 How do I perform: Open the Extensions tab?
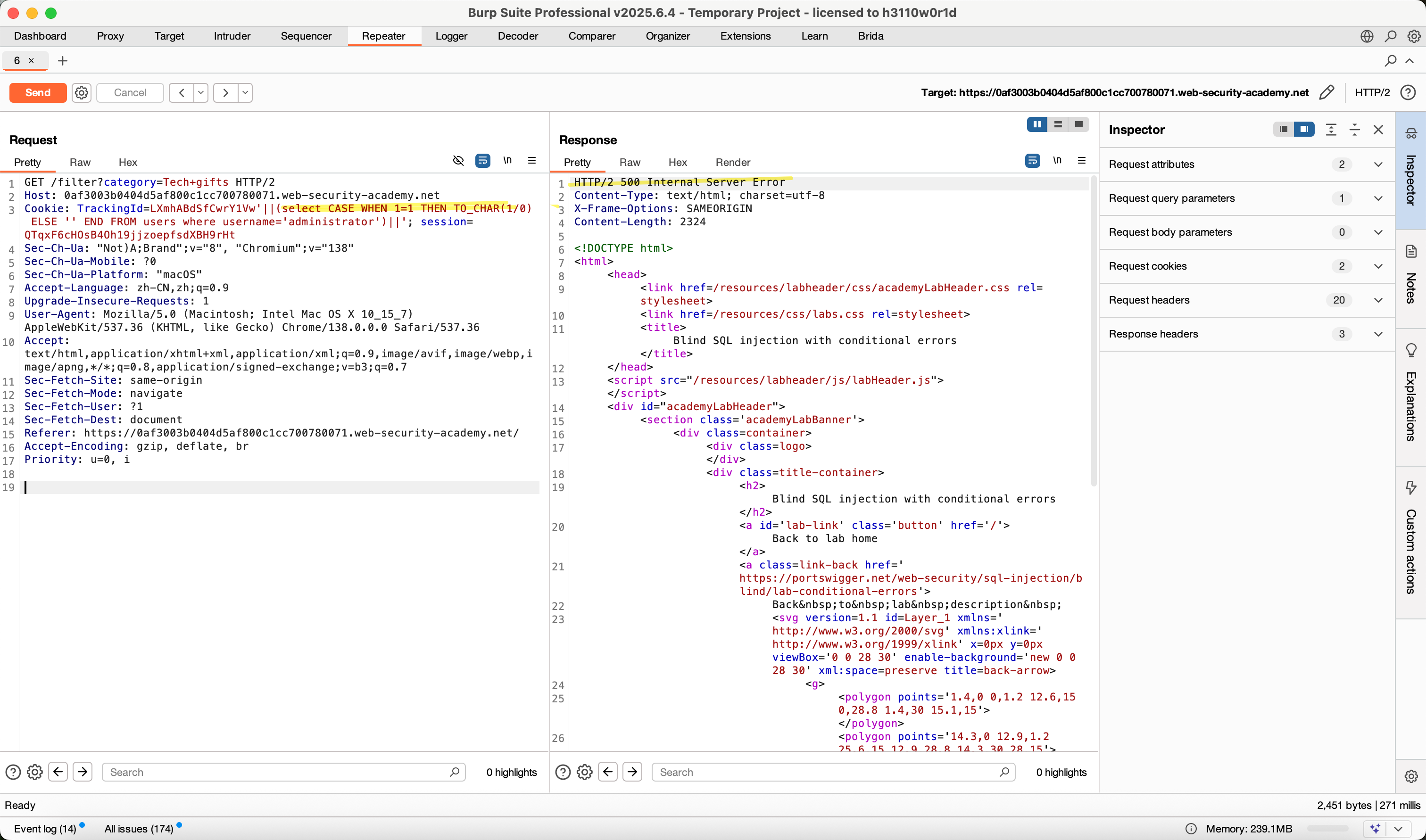(x=746, y=36)
